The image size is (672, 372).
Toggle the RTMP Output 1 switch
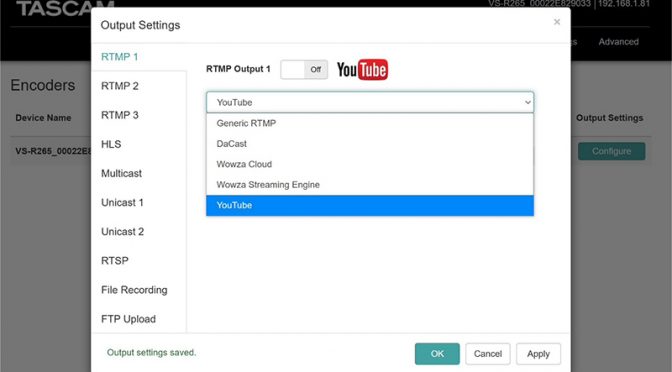pyautogui.click(x=304, y=69)
